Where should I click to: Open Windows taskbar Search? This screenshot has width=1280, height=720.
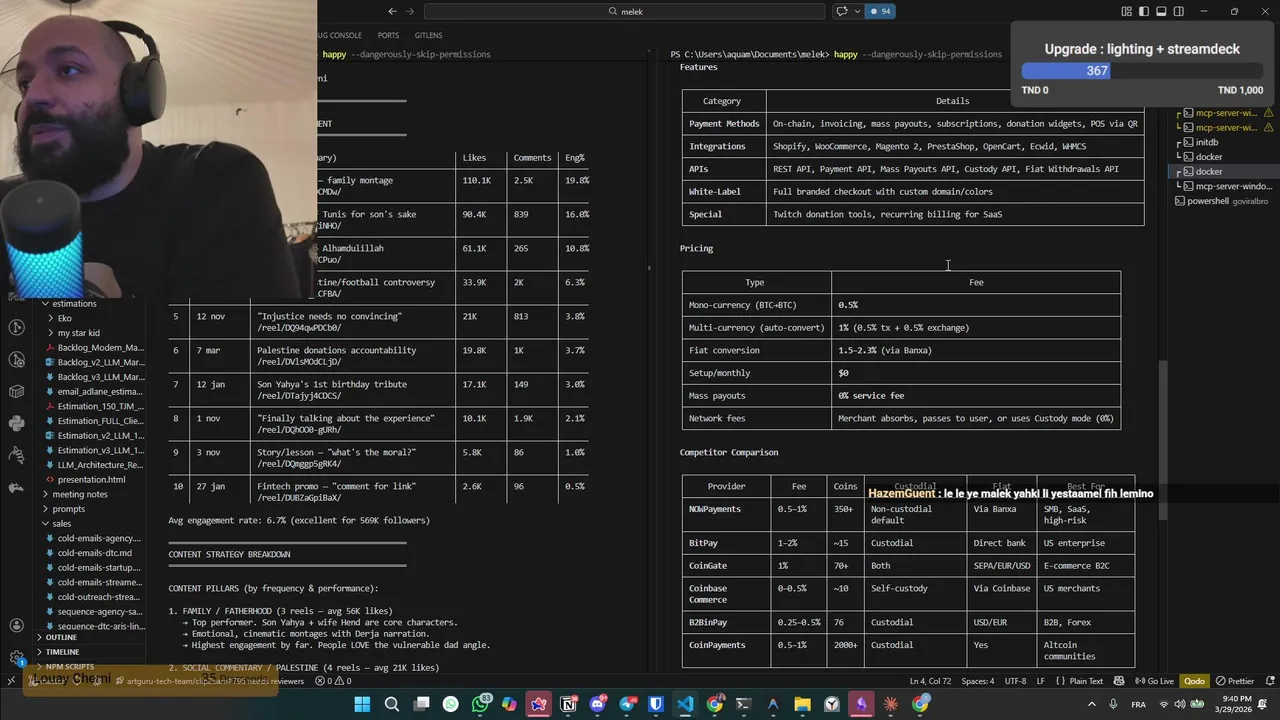pyautogui.click(x=392, y=704)
